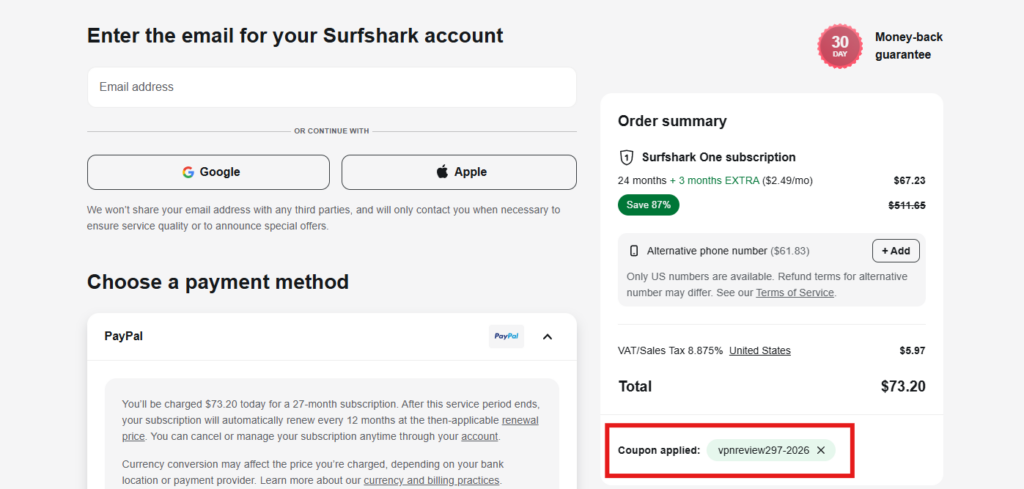Click the PayPal logo badge
Image resolution: width=1024 pixels, height=489 pixels.
506,336
